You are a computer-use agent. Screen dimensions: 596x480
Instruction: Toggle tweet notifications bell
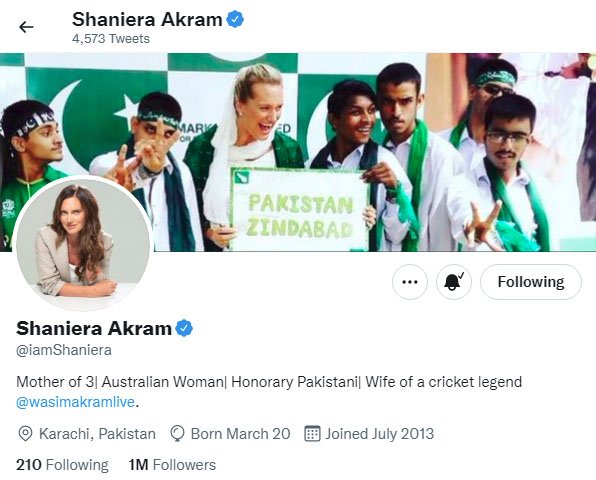pos(454,282)
